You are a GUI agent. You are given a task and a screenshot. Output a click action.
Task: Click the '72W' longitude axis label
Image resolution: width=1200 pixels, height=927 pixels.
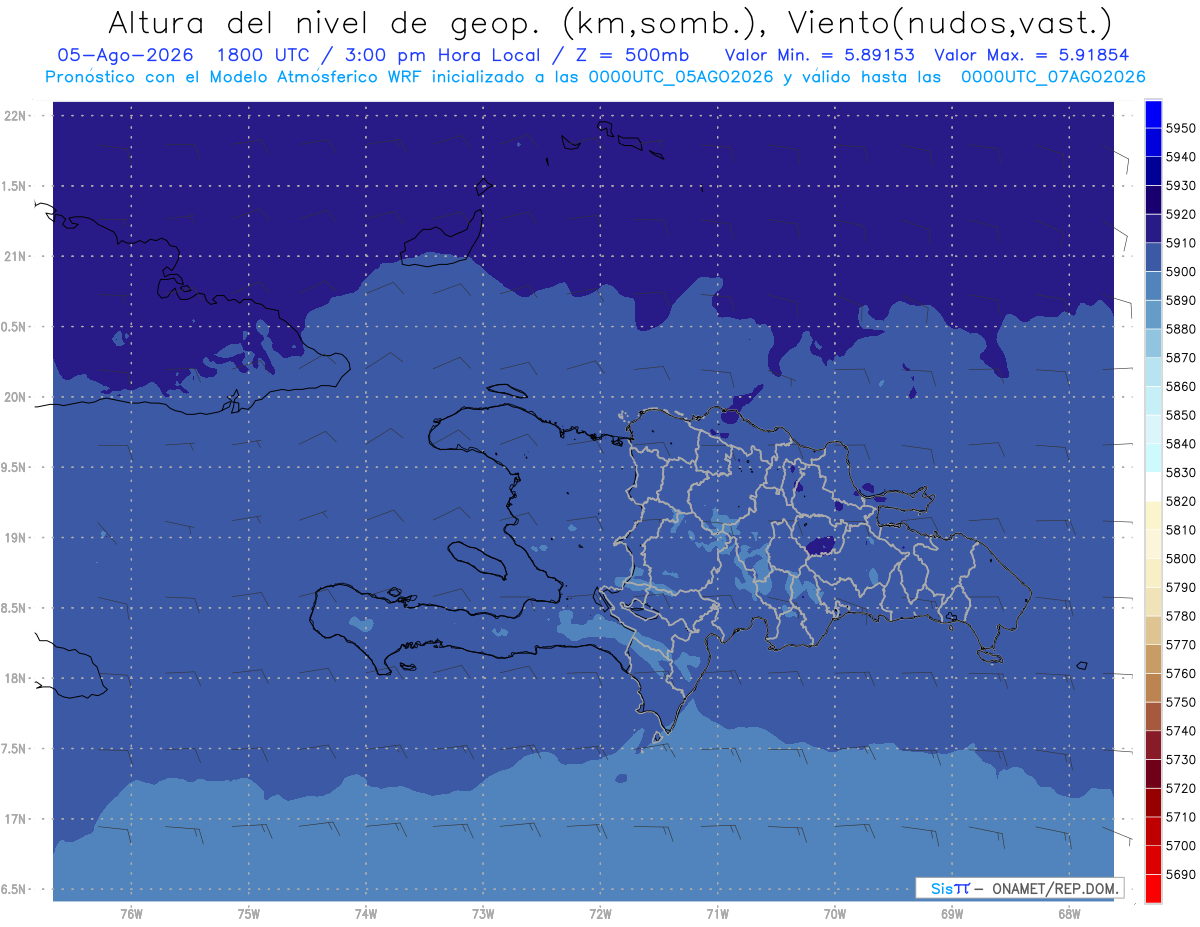tap(600, 914)
